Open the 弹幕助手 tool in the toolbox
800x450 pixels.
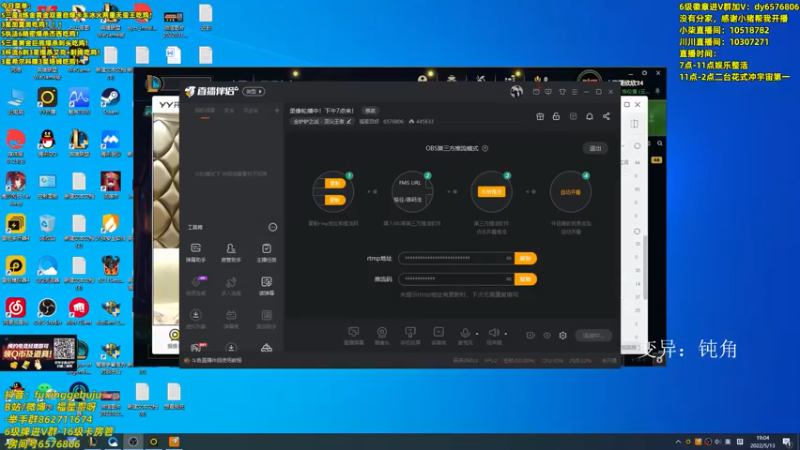pos(195,253)
